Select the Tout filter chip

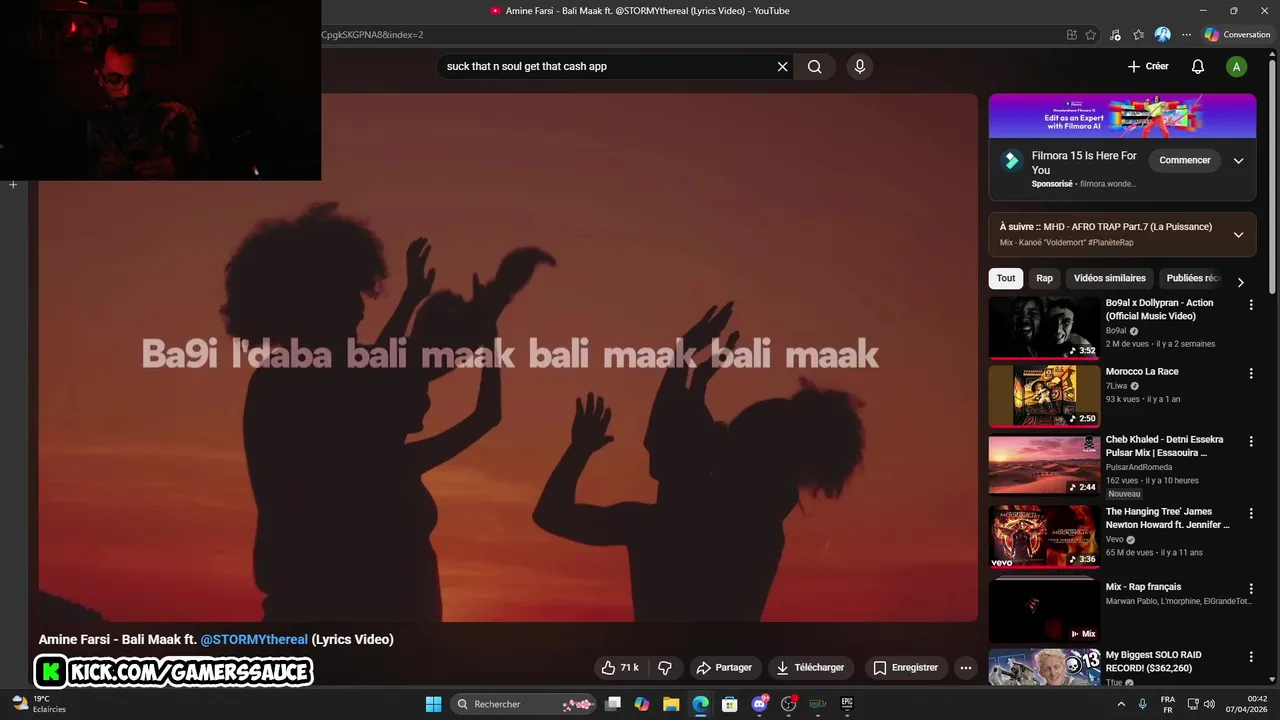tap(1006, 279)
